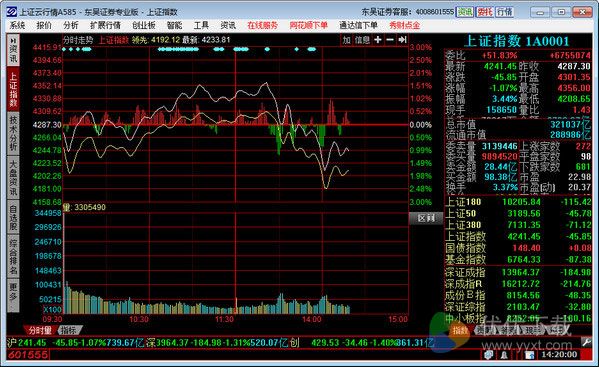
Task: Click the plus zoom icon above the chart
Action: point(377,40)
